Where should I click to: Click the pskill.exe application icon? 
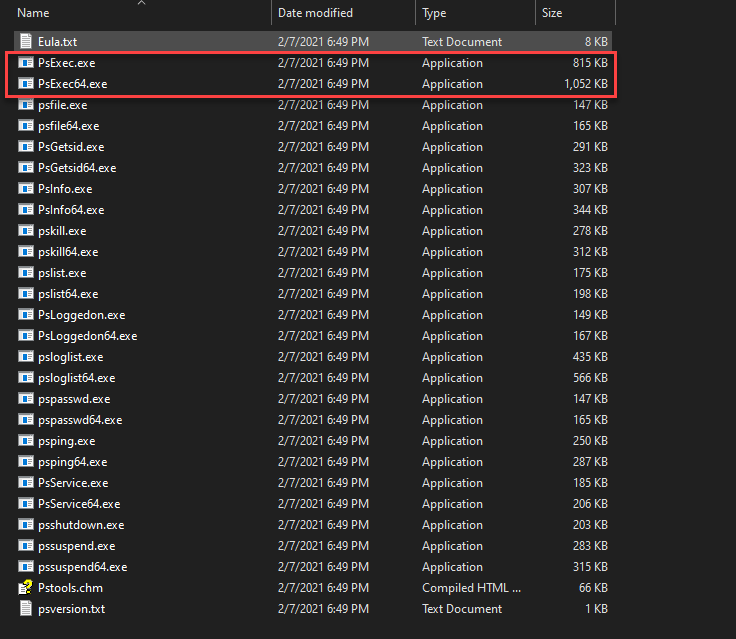pyautogui.click(x=26, y=231)
